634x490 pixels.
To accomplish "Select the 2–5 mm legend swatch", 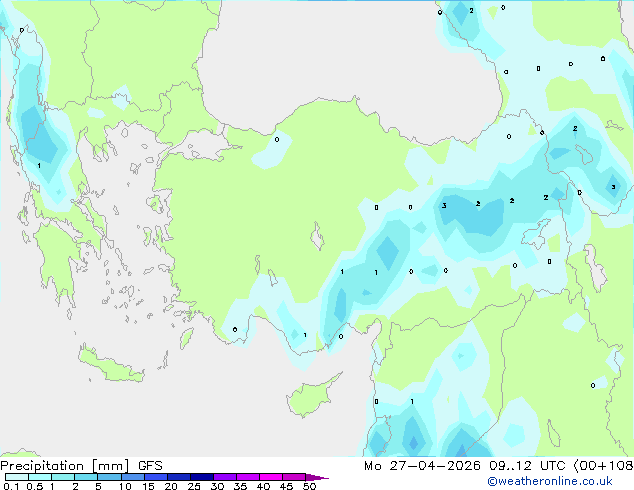I will [86, 477].
